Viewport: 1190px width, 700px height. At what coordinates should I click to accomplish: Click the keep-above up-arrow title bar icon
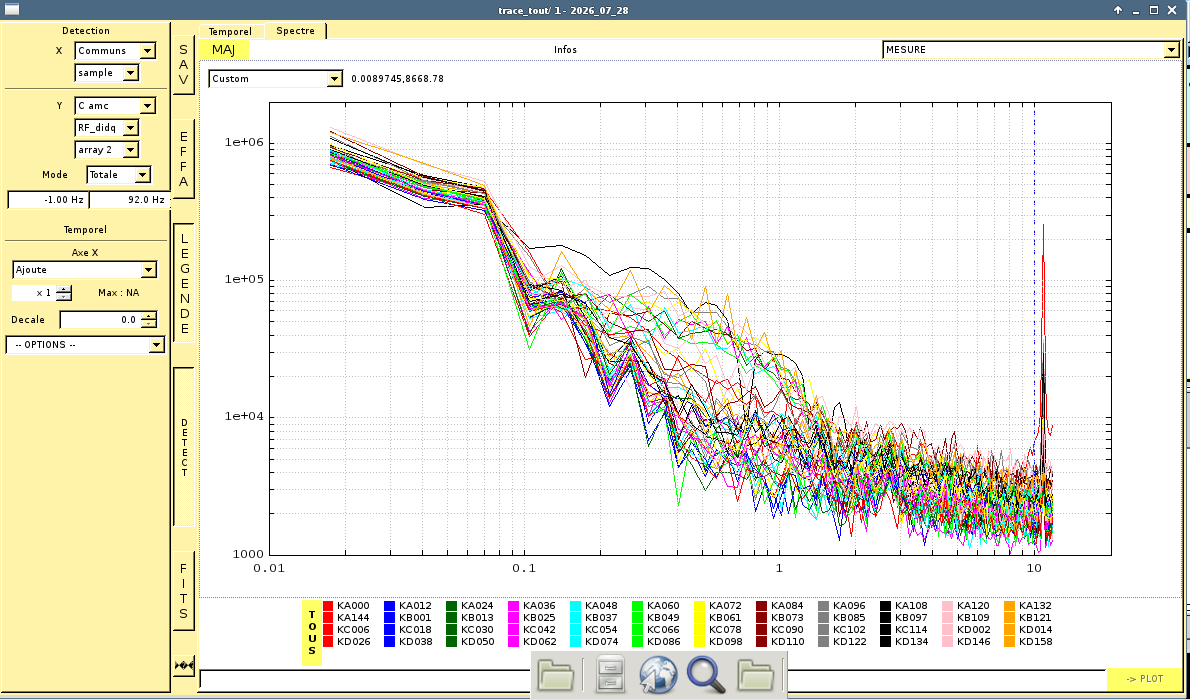pyautogui.click(x=1118, y=10)
